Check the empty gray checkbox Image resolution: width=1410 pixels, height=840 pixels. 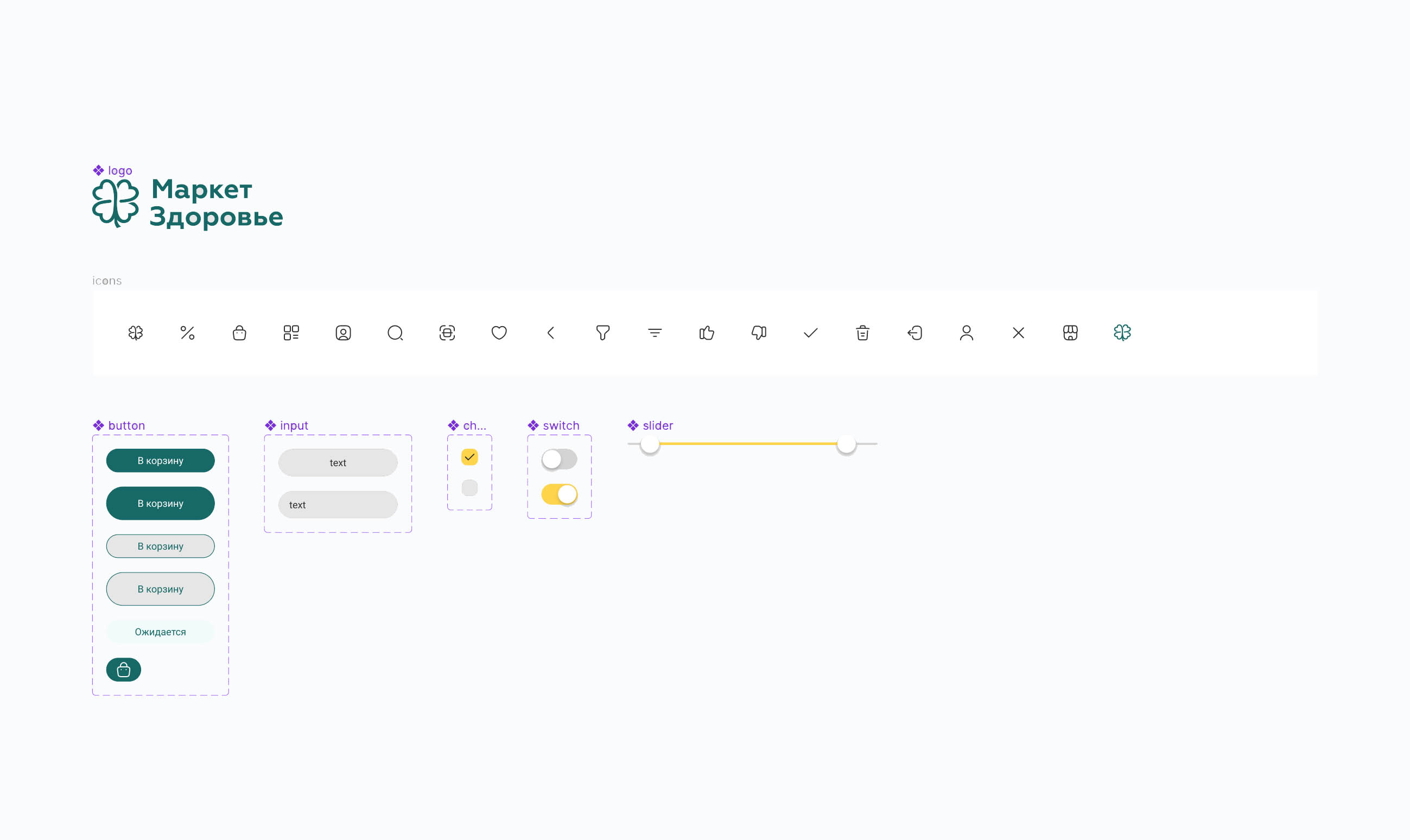469,487
